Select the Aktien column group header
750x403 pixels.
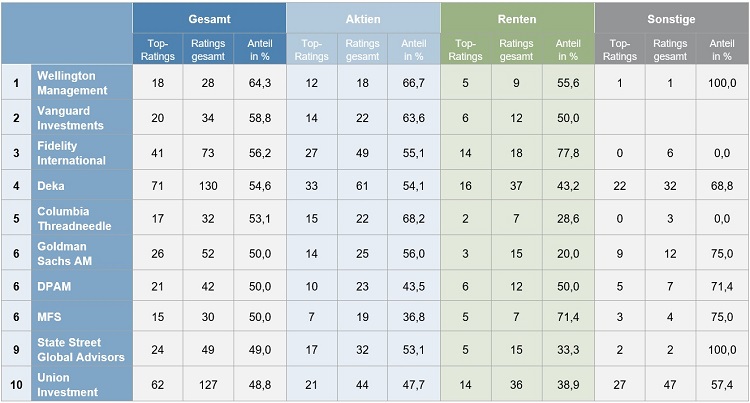(363, 19)
